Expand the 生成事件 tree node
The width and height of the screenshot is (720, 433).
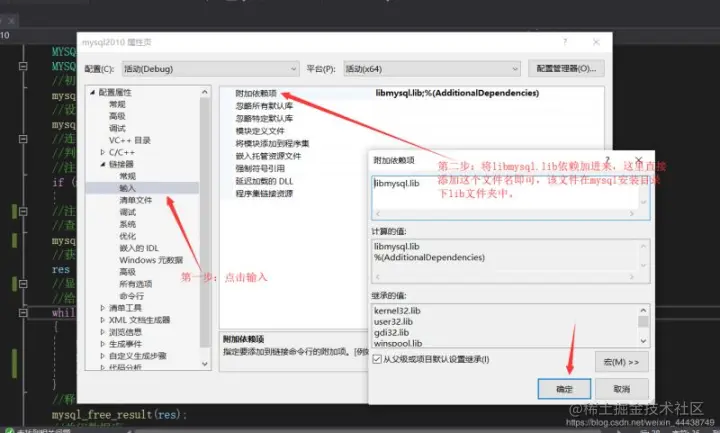coord(102,343)
